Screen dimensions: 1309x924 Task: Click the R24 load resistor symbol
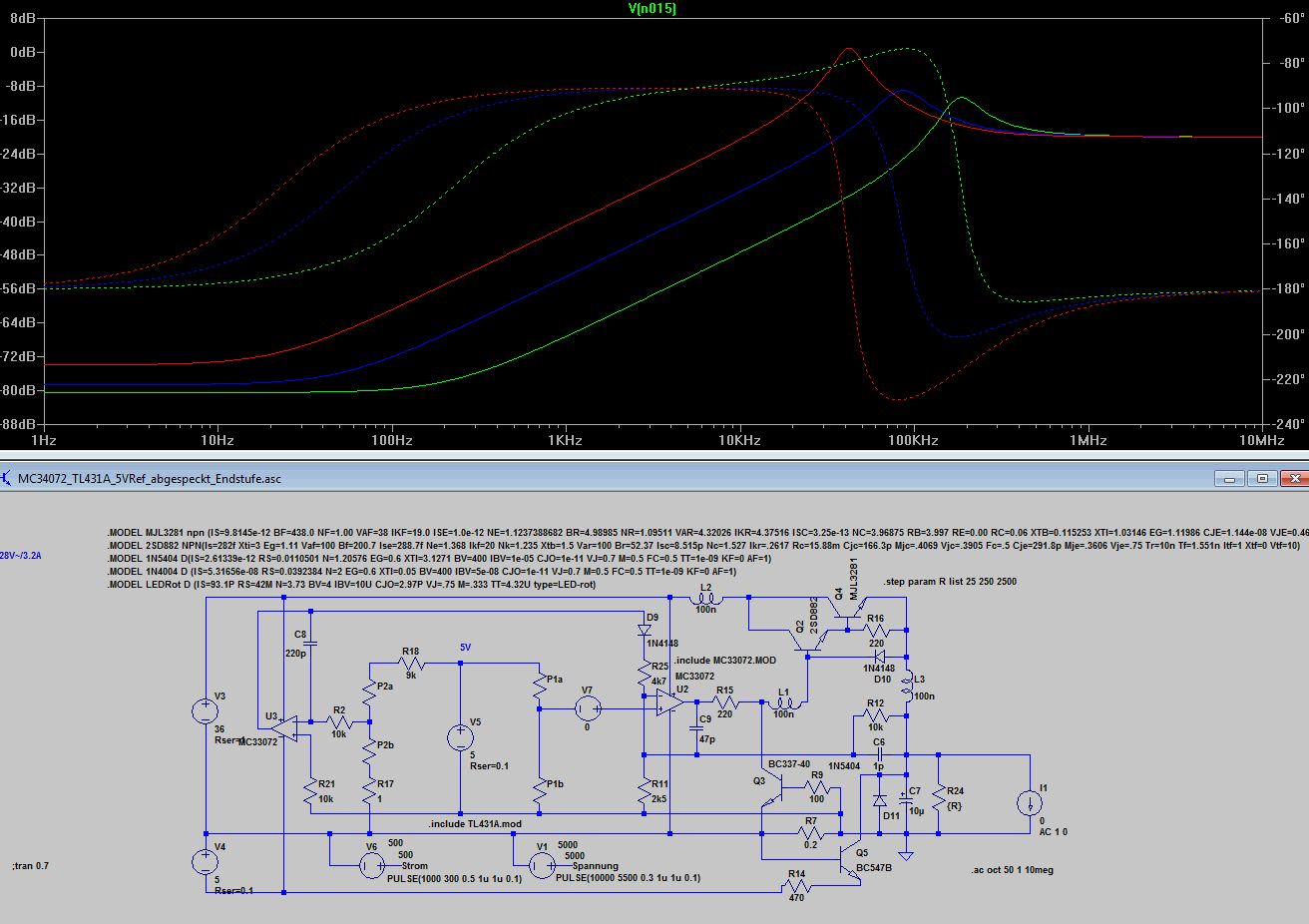coord(939,797)
